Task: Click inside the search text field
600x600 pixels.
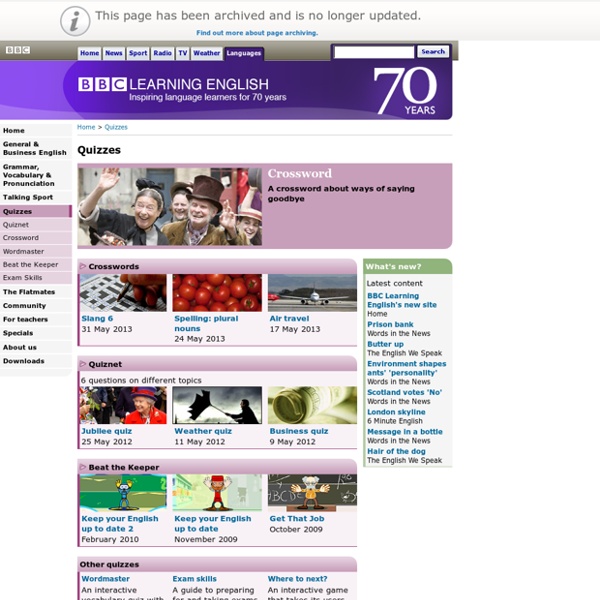Action: [x=373, y=52]
